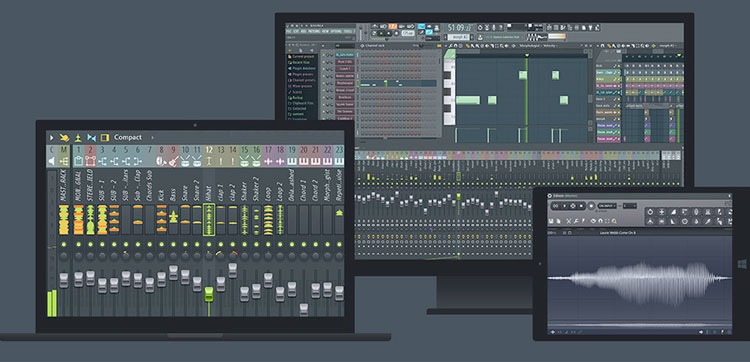Expand Plugin presets in the desktop browser
Image resolution: width=750 pixels, height=362 pixels.
click(x=301, y=74)
